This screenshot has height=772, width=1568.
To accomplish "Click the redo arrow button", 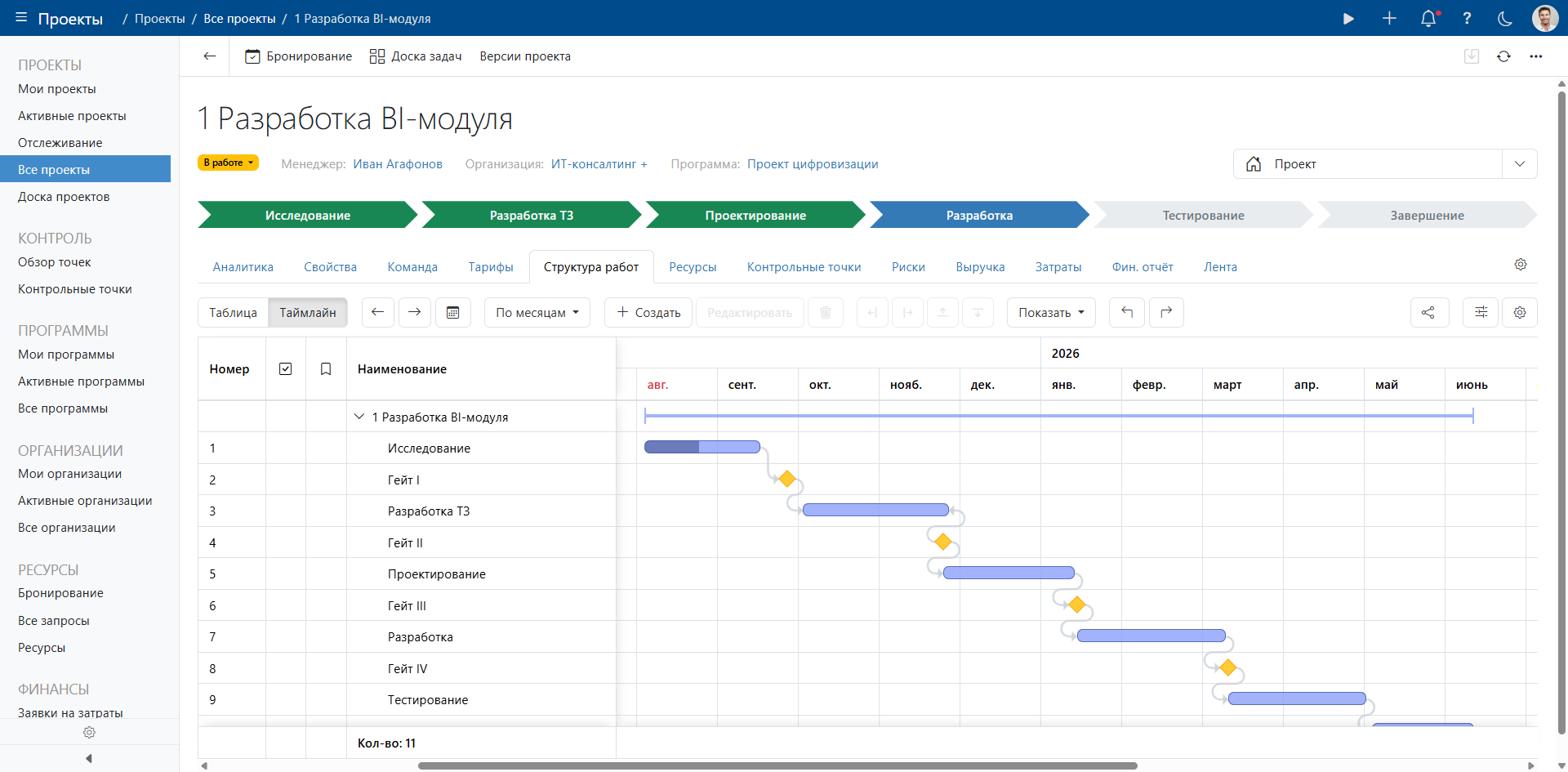I will pos(1166,312).
